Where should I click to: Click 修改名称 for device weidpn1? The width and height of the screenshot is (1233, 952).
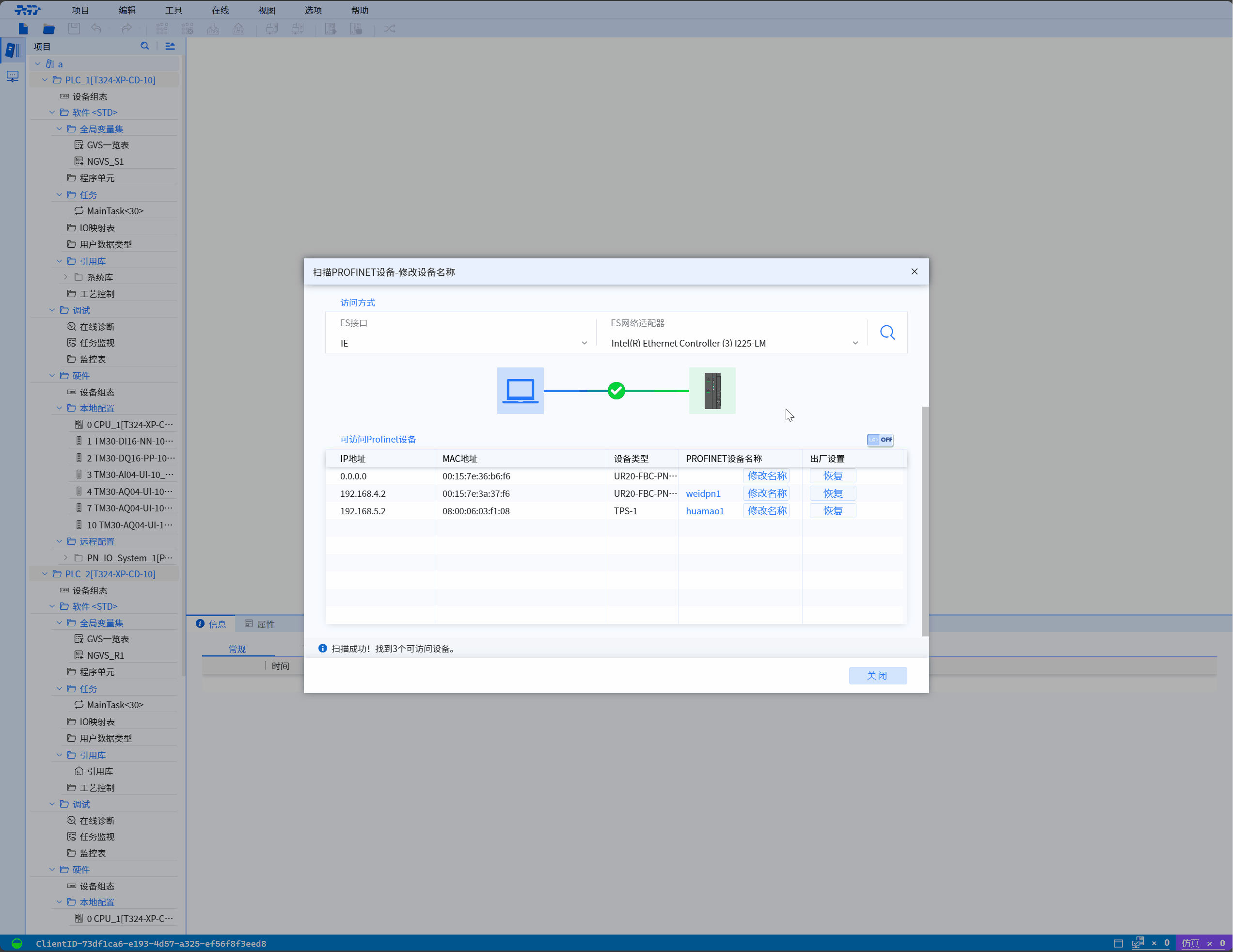766,493
